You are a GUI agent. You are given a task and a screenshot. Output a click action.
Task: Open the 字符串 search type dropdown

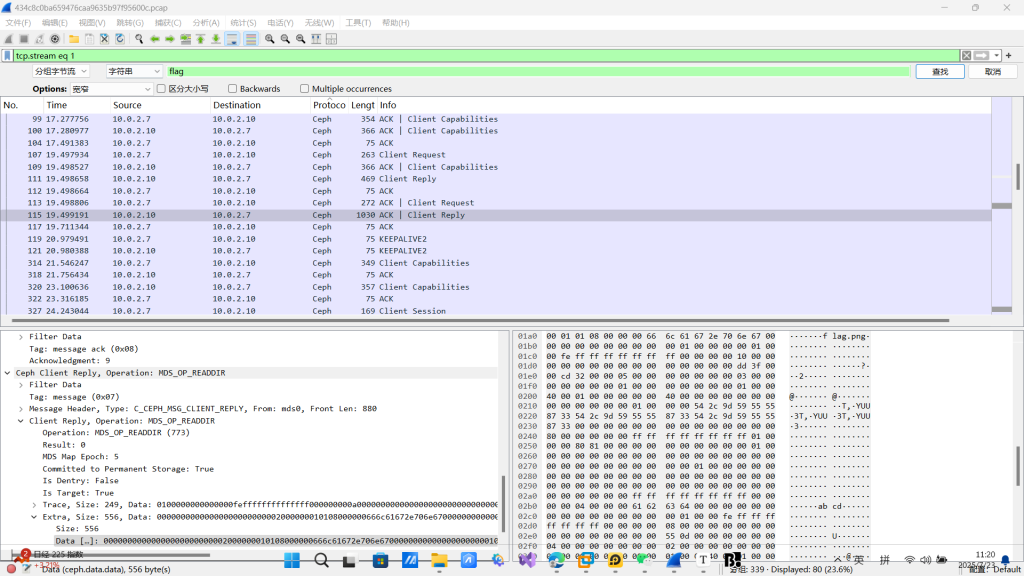[x=134, y=72]
